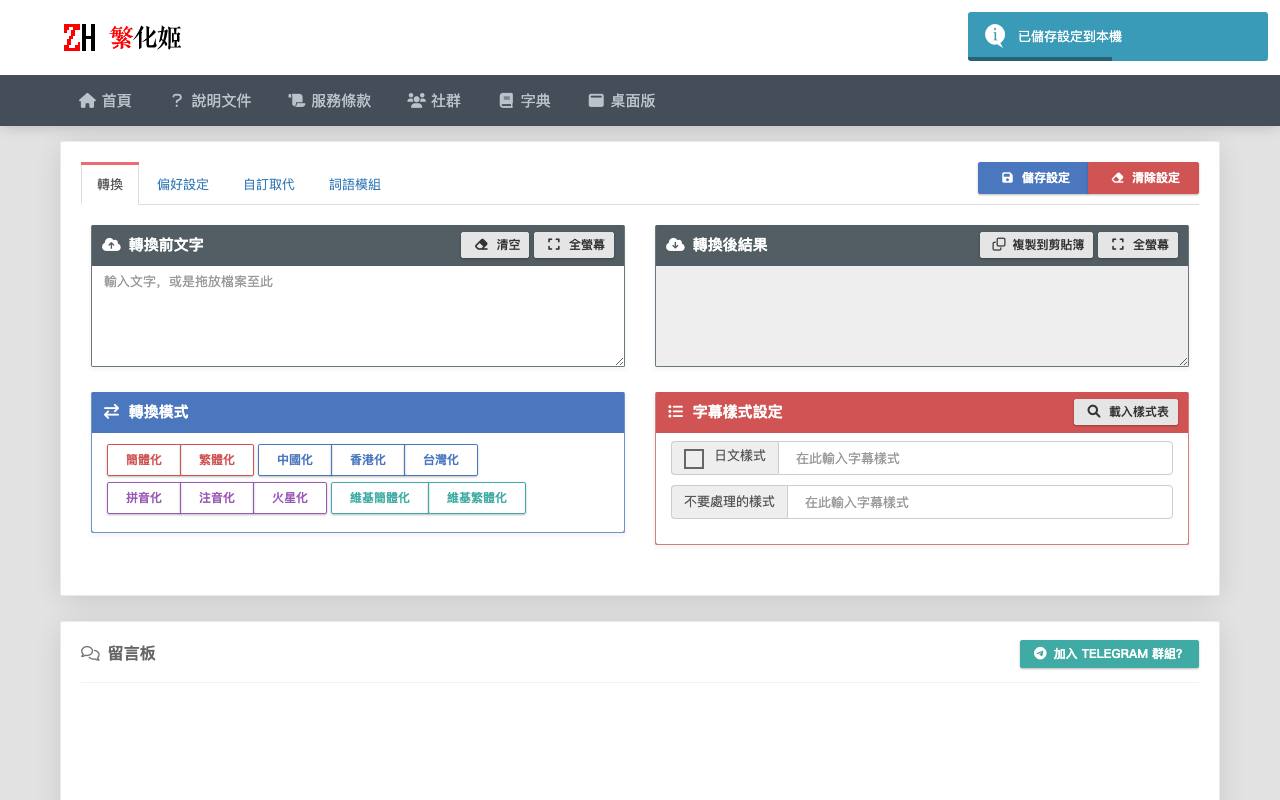Load stylesheet with 載入樣式表 button
Viewport: 1280px width, 800px height.
click(1126, 412)
